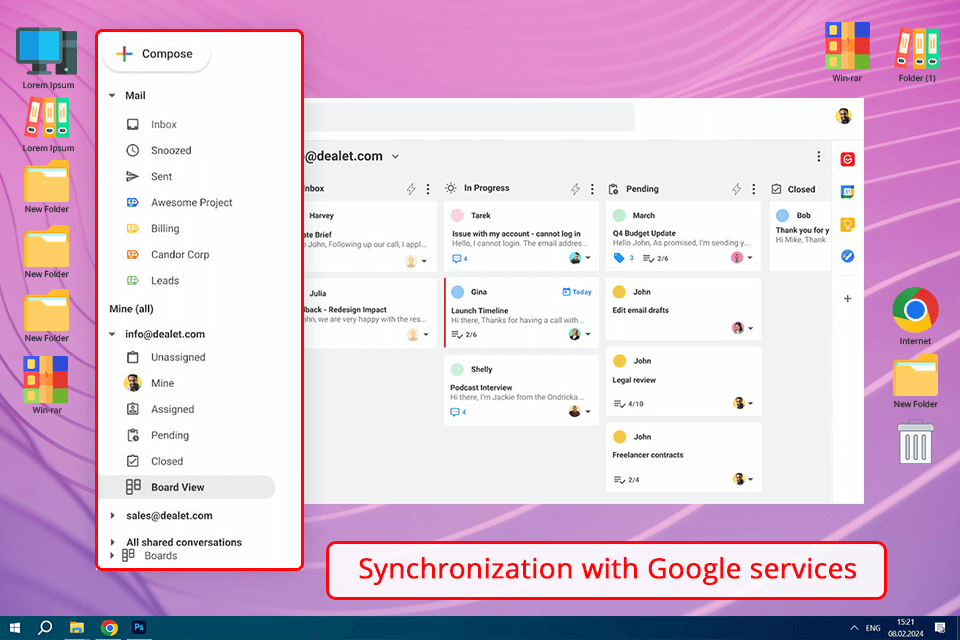Open Google Tasks in side panel
Screen dimensions: 960x640
(847, 256)
